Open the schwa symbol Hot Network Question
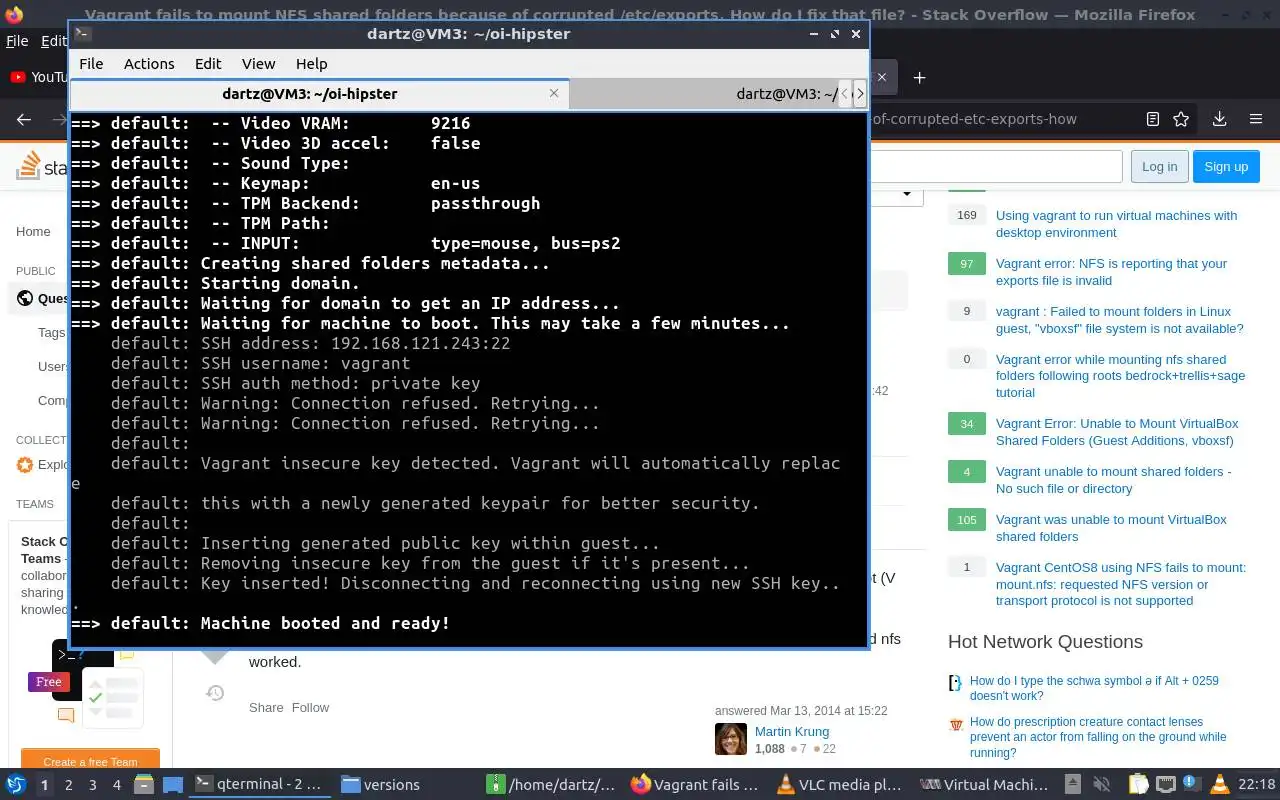Image resolution: width=1280 pixels, height=800 pixels. (x=1094, y=688)
